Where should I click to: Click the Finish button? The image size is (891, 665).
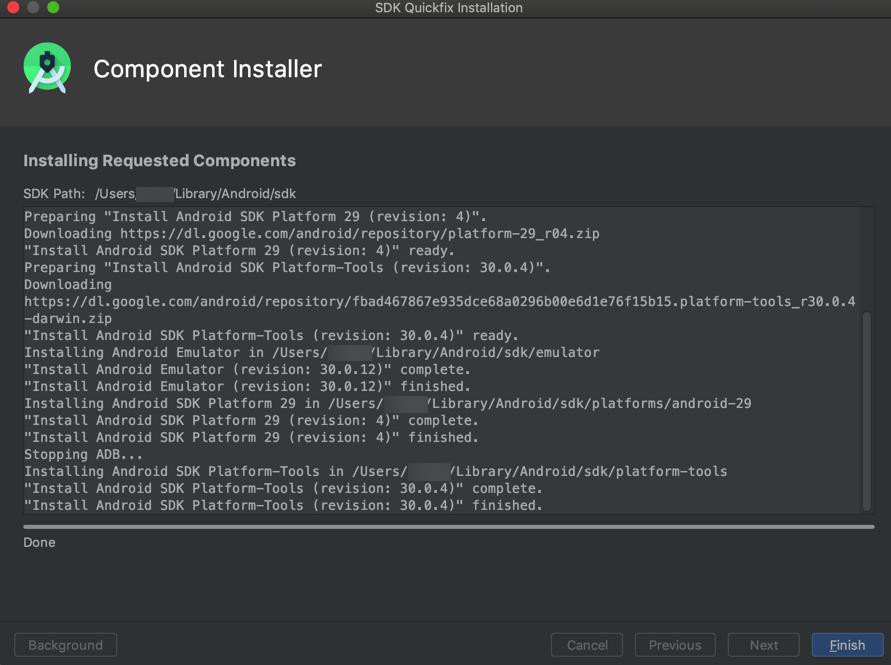click(x=847, y=645)
